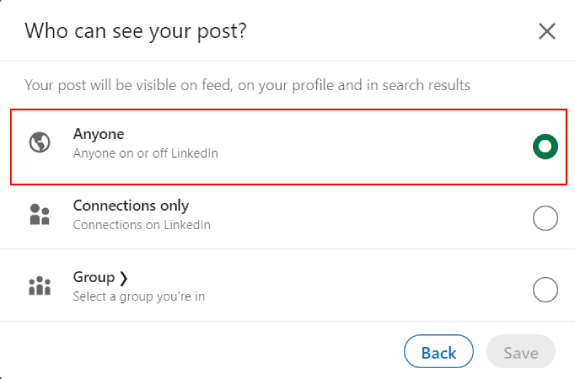
Task: Click the 'Connections only' option label
Action: [x=131, y=206]
